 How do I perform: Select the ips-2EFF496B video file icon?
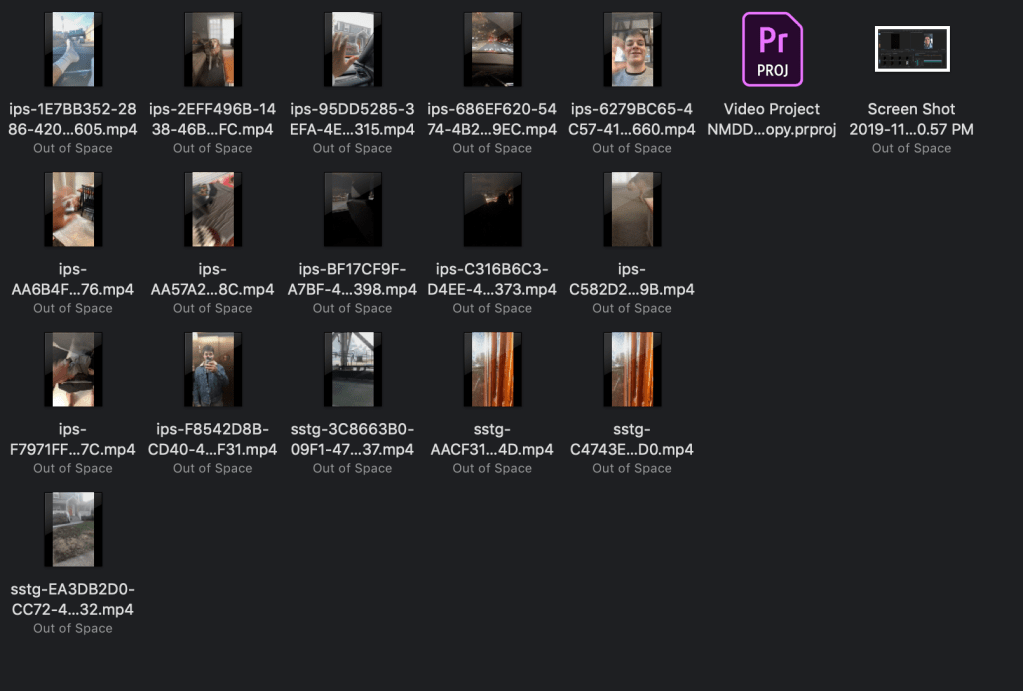[x=212, y=50]
